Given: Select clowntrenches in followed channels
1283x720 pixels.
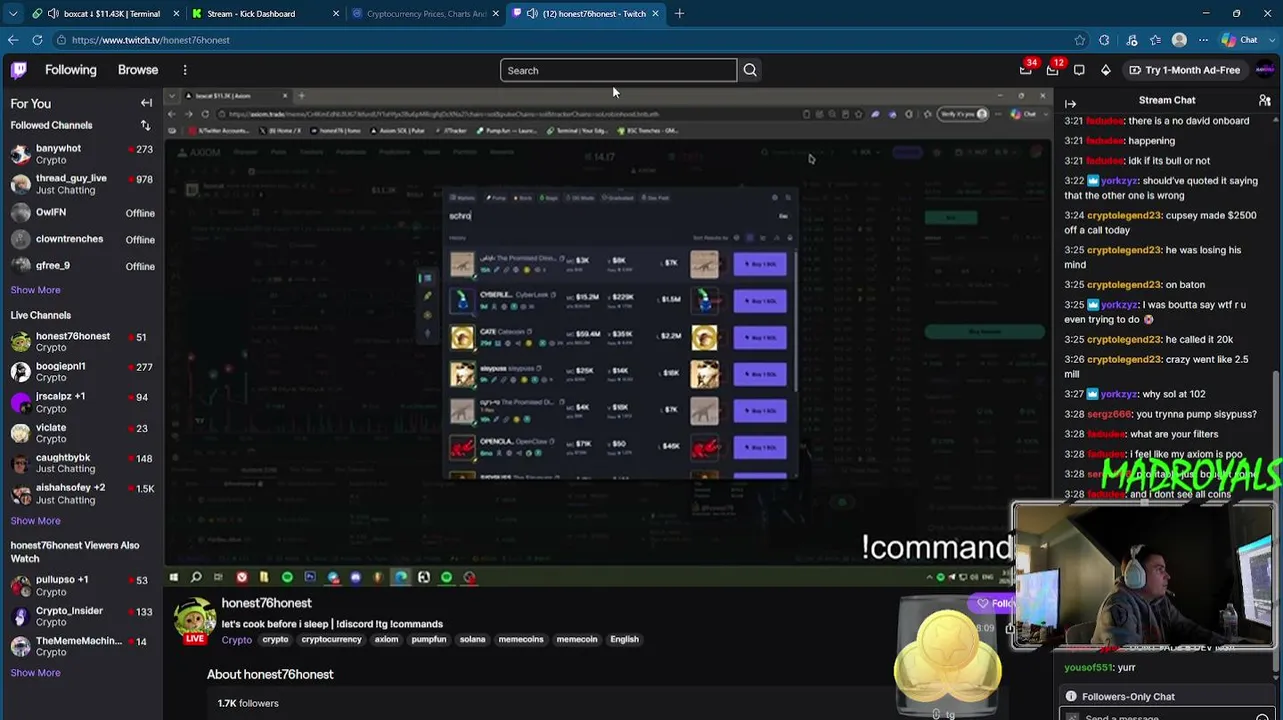Looking at the screenshot, I should coord(81,239).
